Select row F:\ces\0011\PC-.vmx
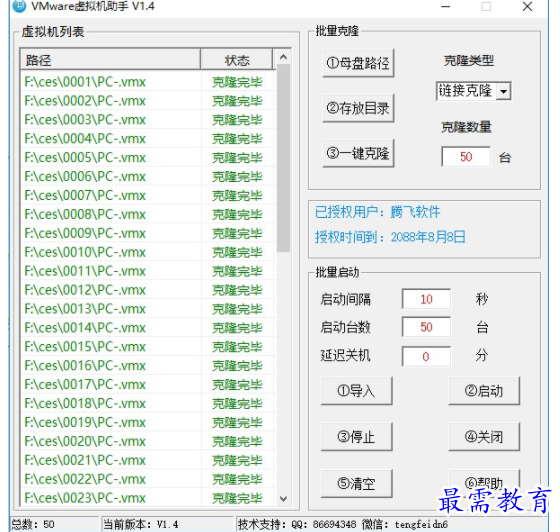 pos(148,271)
